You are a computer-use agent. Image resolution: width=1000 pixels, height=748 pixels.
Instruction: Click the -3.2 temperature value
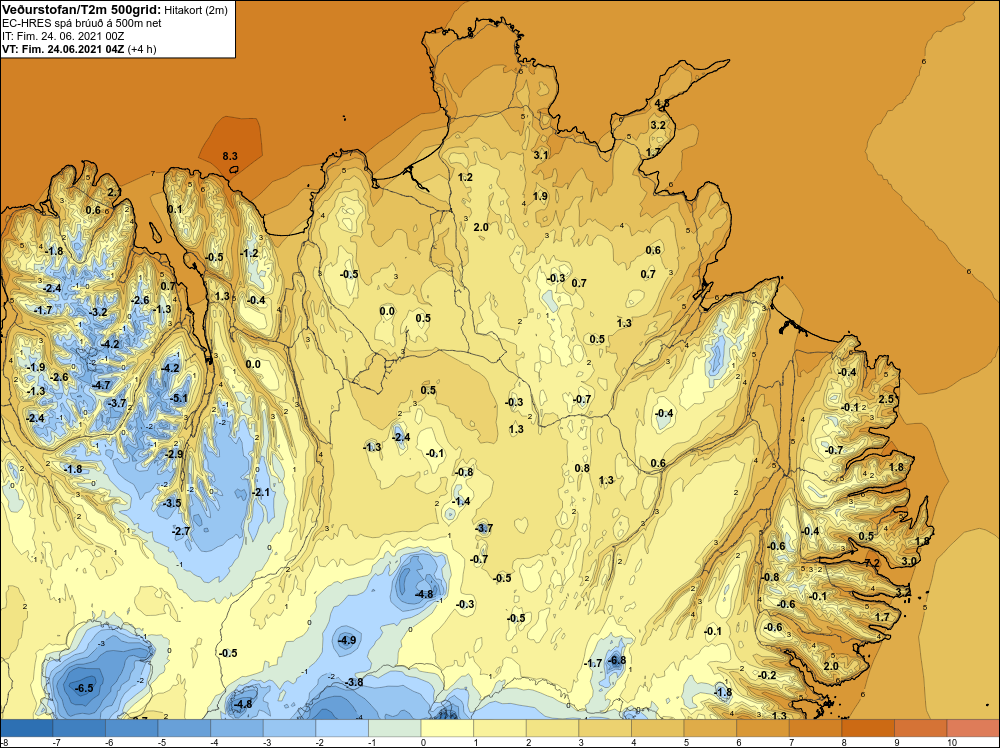click(x=98, y=312)
